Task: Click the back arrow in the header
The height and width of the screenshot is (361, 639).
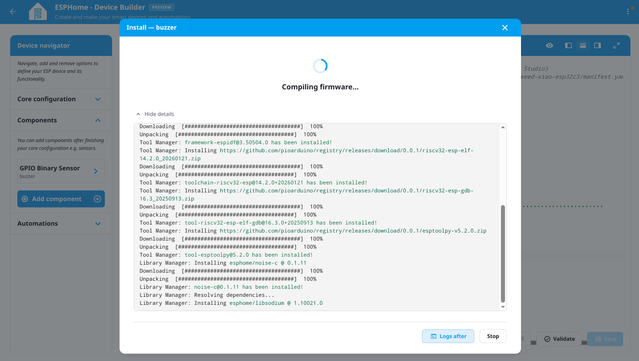Action: click(13, 11)
